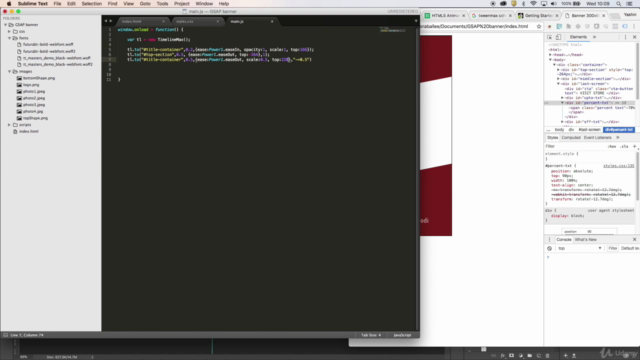Viewport: 640px width, 360px height.
Task: Open the Event Listeners tab
Action: (598, 138)
